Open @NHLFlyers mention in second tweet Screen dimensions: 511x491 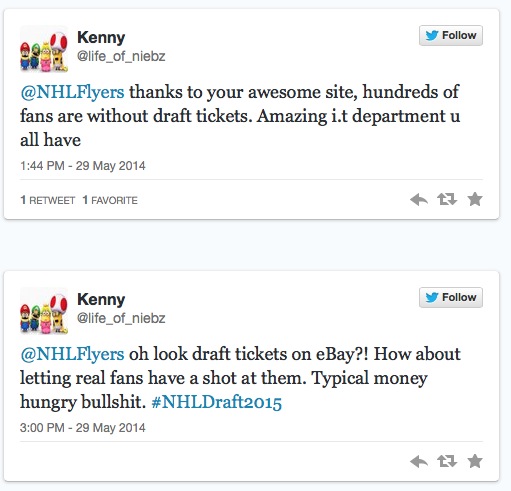72,354
